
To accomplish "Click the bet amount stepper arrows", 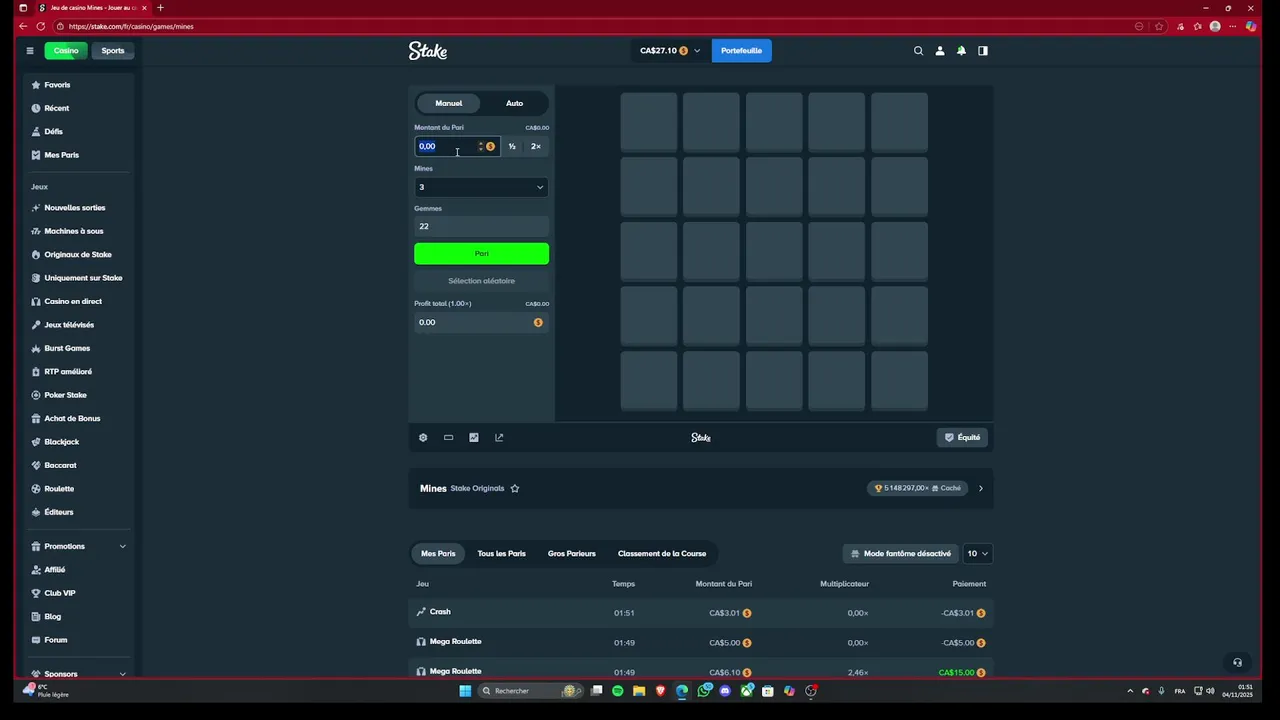I will point(480,146).
